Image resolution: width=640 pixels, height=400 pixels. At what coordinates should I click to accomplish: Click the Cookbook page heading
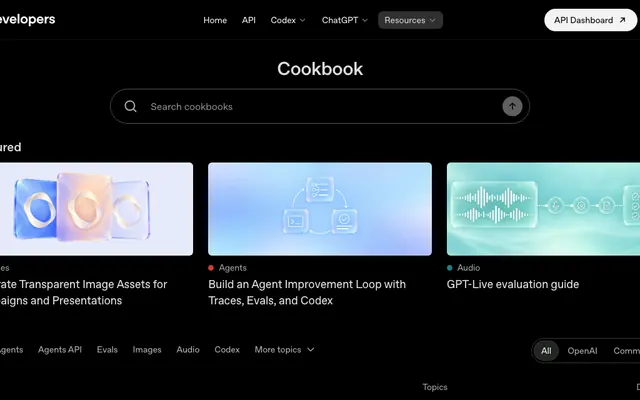[x=320, y=69]
